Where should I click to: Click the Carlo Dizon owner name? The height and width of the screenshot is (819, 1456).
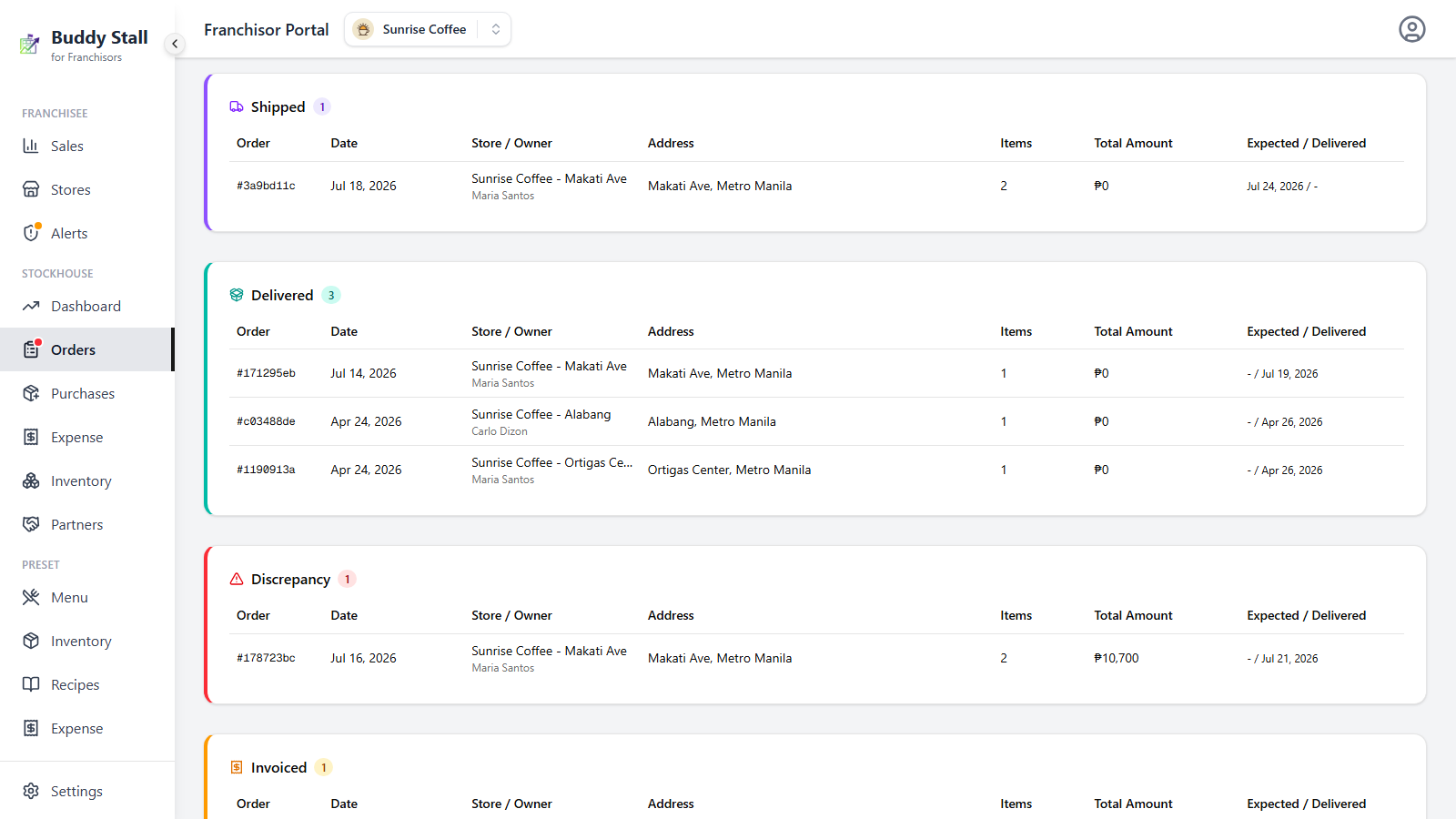coord(500,431)
